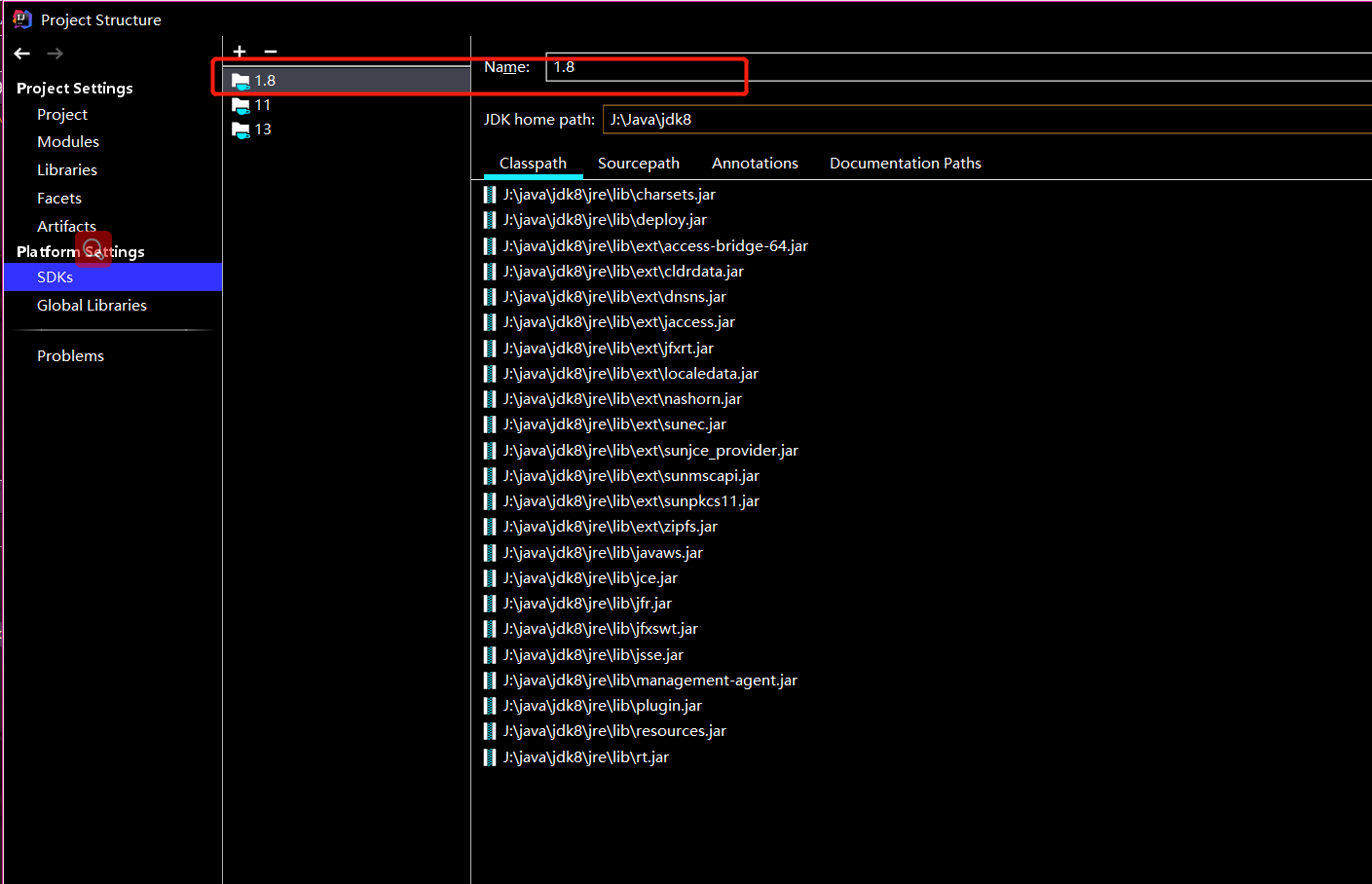Click the SDK Name input field
This screenshot has height=884, width=1372.
(x=958, y=67)
